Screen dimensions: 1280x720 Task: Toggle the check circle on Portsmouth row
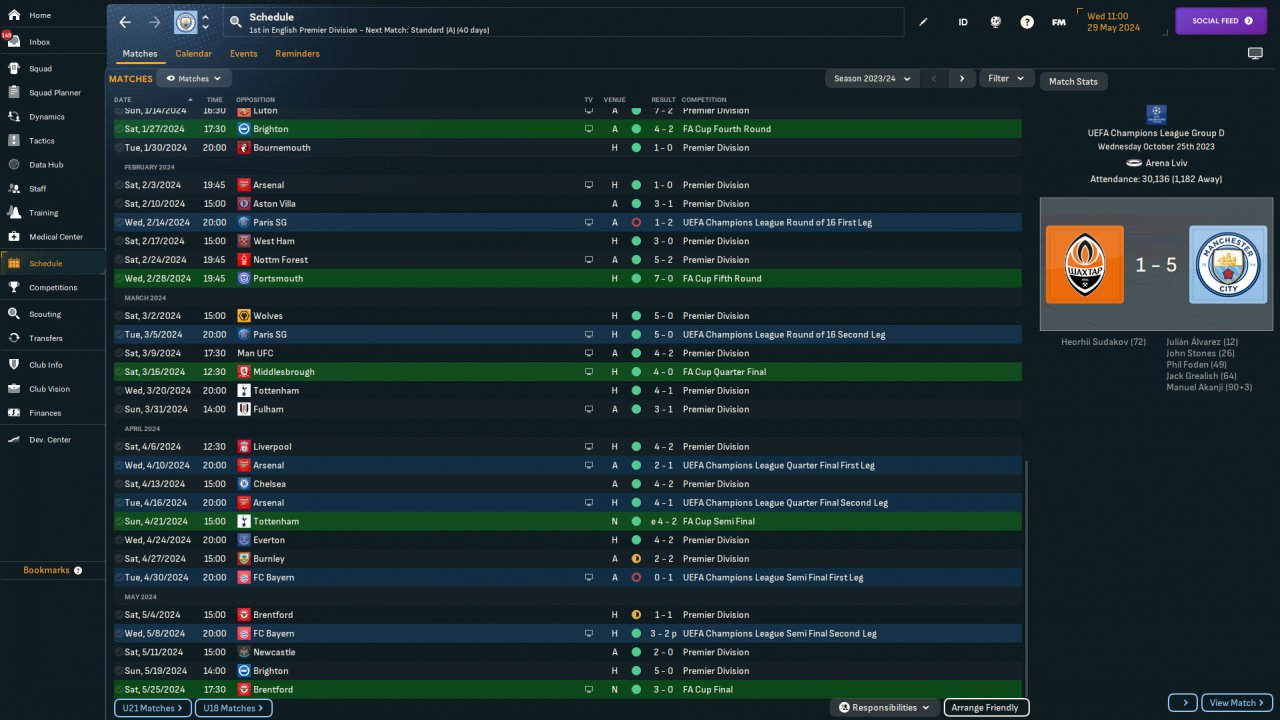point(119,279)
